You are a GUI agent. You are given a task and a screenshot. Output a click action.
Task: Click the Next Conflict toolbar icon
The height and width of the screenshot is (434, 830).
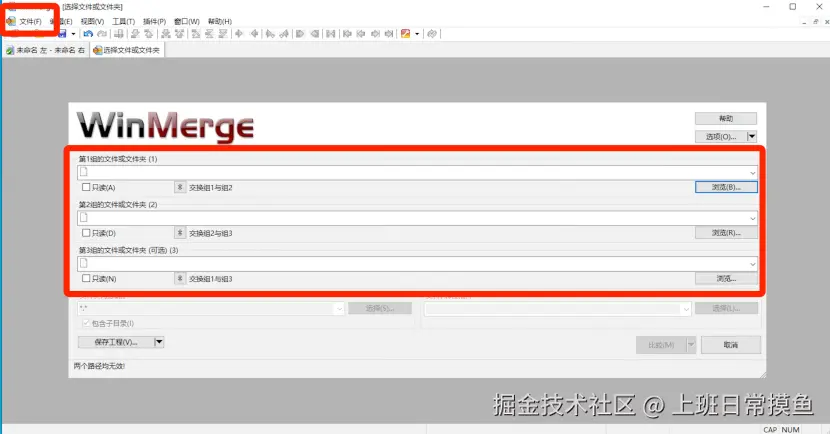coord(166,34)
